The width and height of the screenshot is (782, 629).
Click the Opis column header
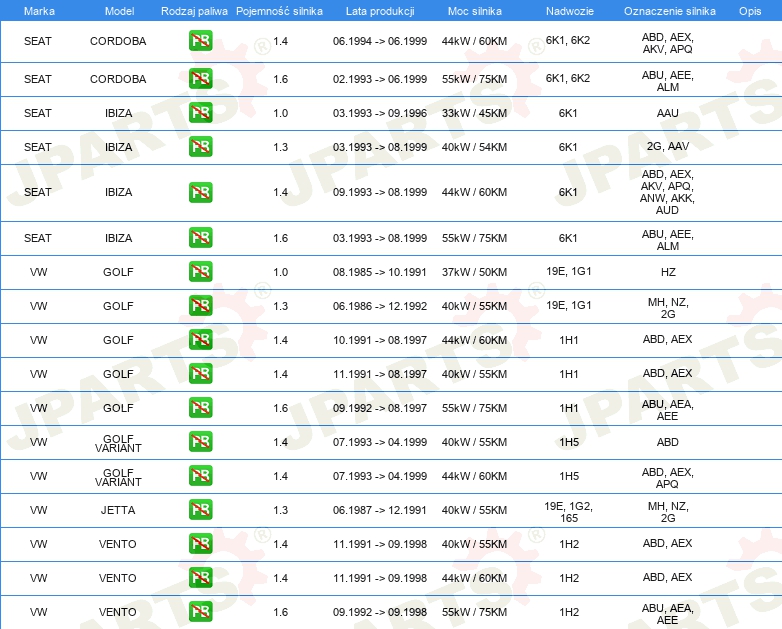click(750, 11)
